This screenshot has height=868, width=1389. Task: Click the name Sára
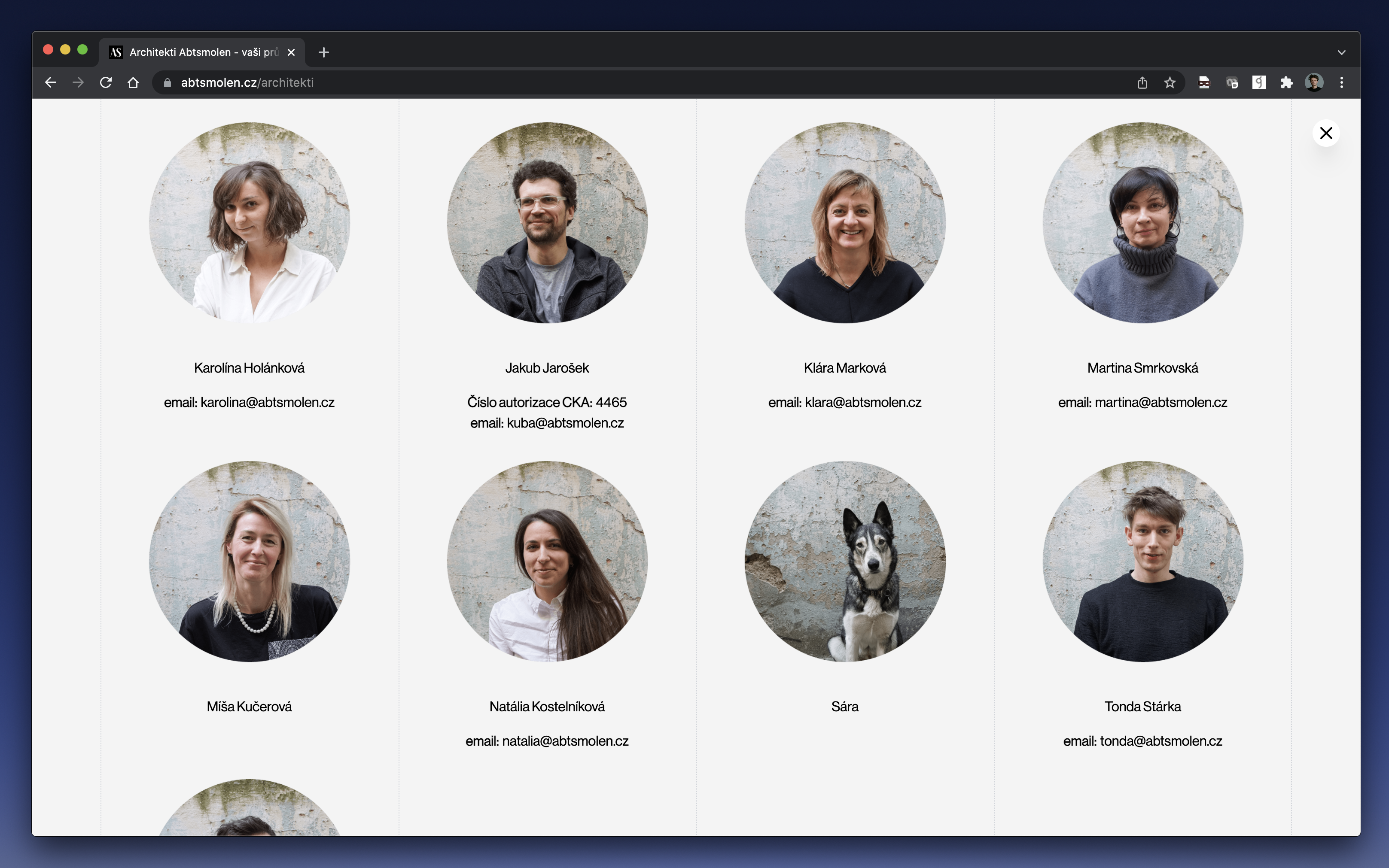(845, 707)
